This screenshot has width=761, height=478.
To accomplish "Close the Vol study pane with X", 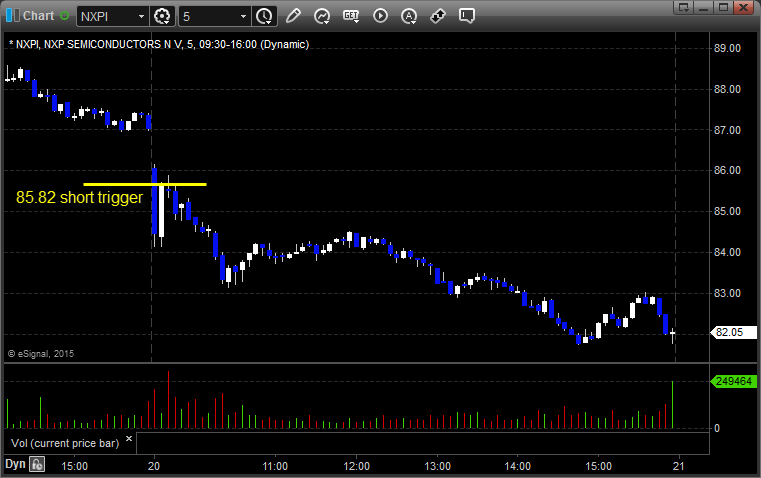I will tap(129, 439).
